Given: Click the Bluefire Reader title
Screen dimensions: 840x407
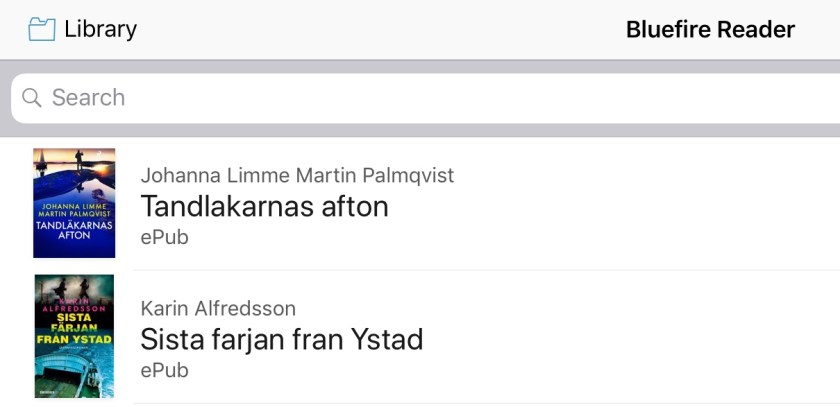Looking at the screenshot, I should tap(710, 29).
